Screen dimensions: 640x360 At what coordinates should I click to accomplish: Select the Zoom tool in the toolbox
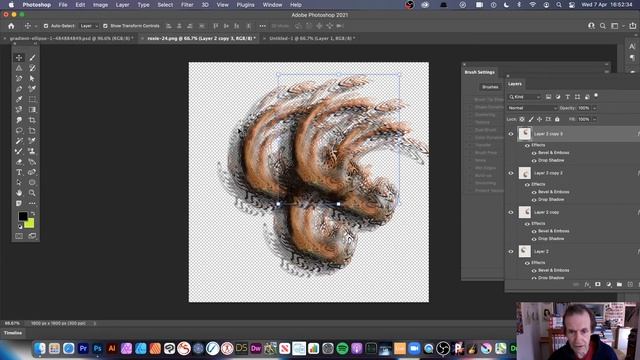(32, 193)
